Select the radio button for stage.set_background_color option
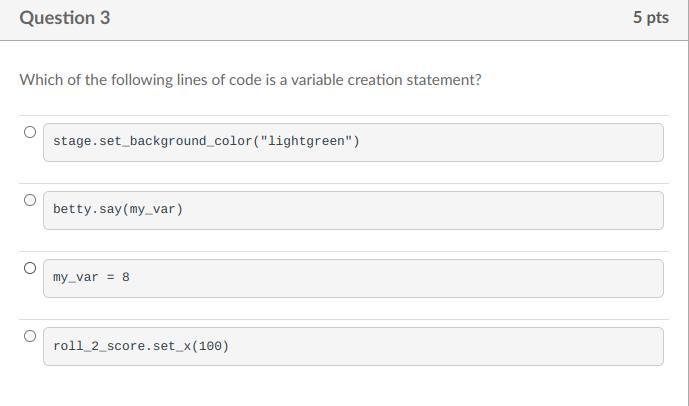Viewport: 689px width, 406px height. point(30,132)
